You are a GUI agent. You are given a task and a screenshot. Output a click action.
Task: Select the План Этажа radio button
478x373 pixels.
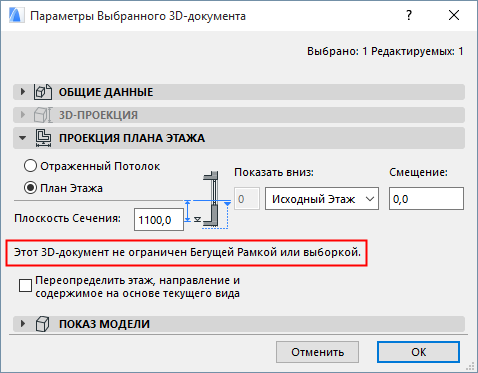(30, 188)
